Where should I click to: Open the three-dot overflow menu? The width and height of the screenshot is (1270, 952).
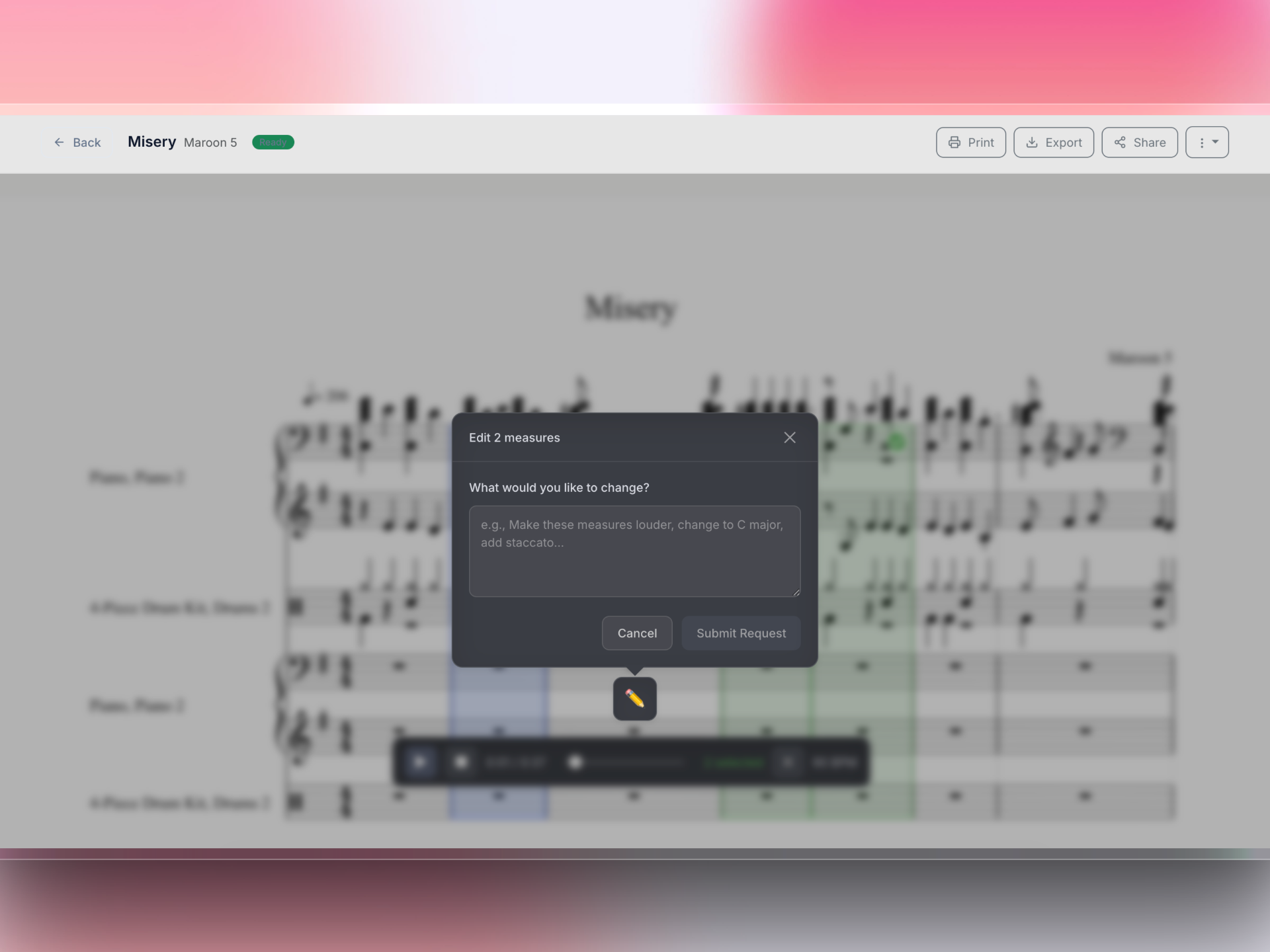coord(1201,142)
